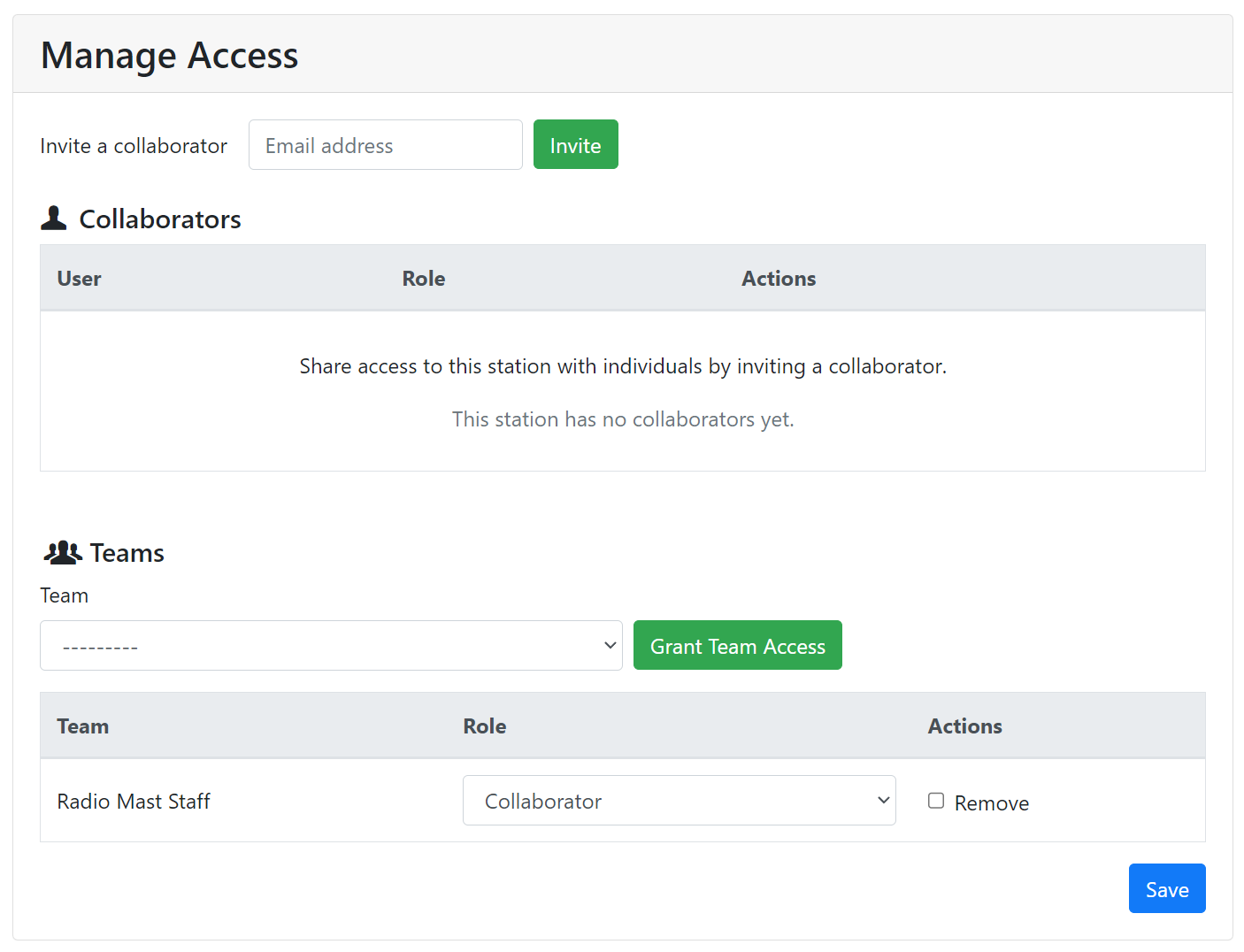The height and width of the screenshot is (952, 1244).
Task: Click the Collaborators person icon
Action: [54, 218]
